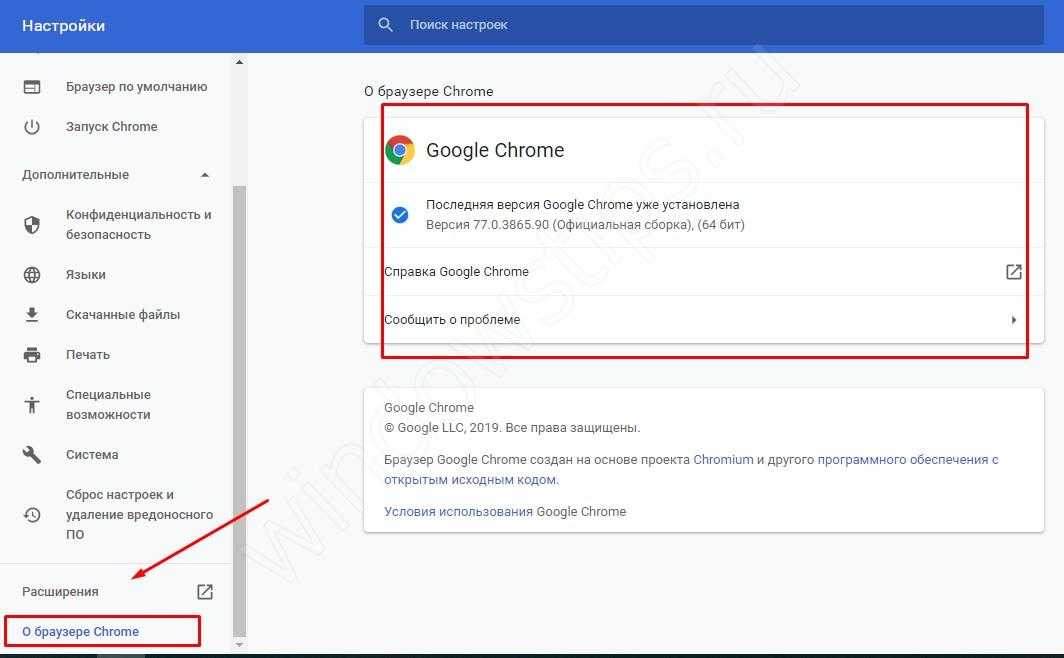
Task: Click the Reset settings history icon
Action: (32, 515)
